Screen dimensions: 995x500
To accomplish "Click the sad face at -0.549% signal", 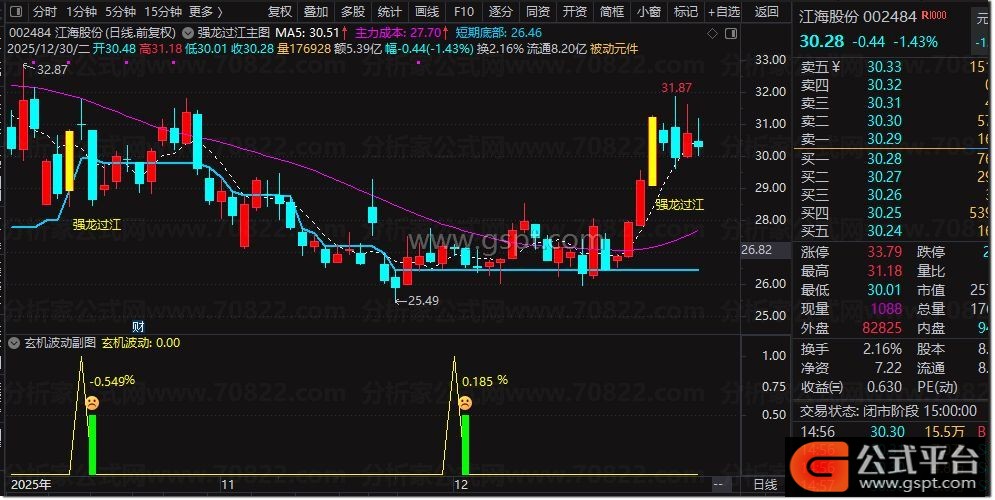I will point(91,402).
